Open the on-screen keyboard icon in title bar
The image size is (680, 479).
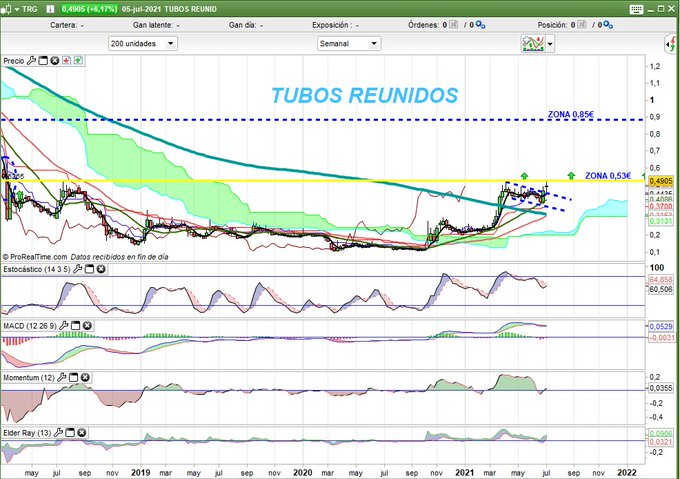point(636,9)
